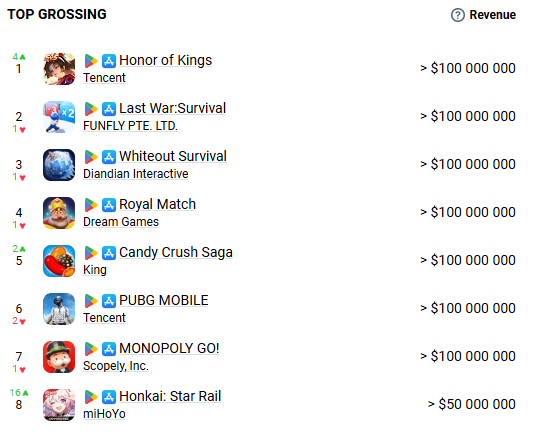
Task: Click App Store icon for Whiteout Survival
Action: click(x=109, y=157)
